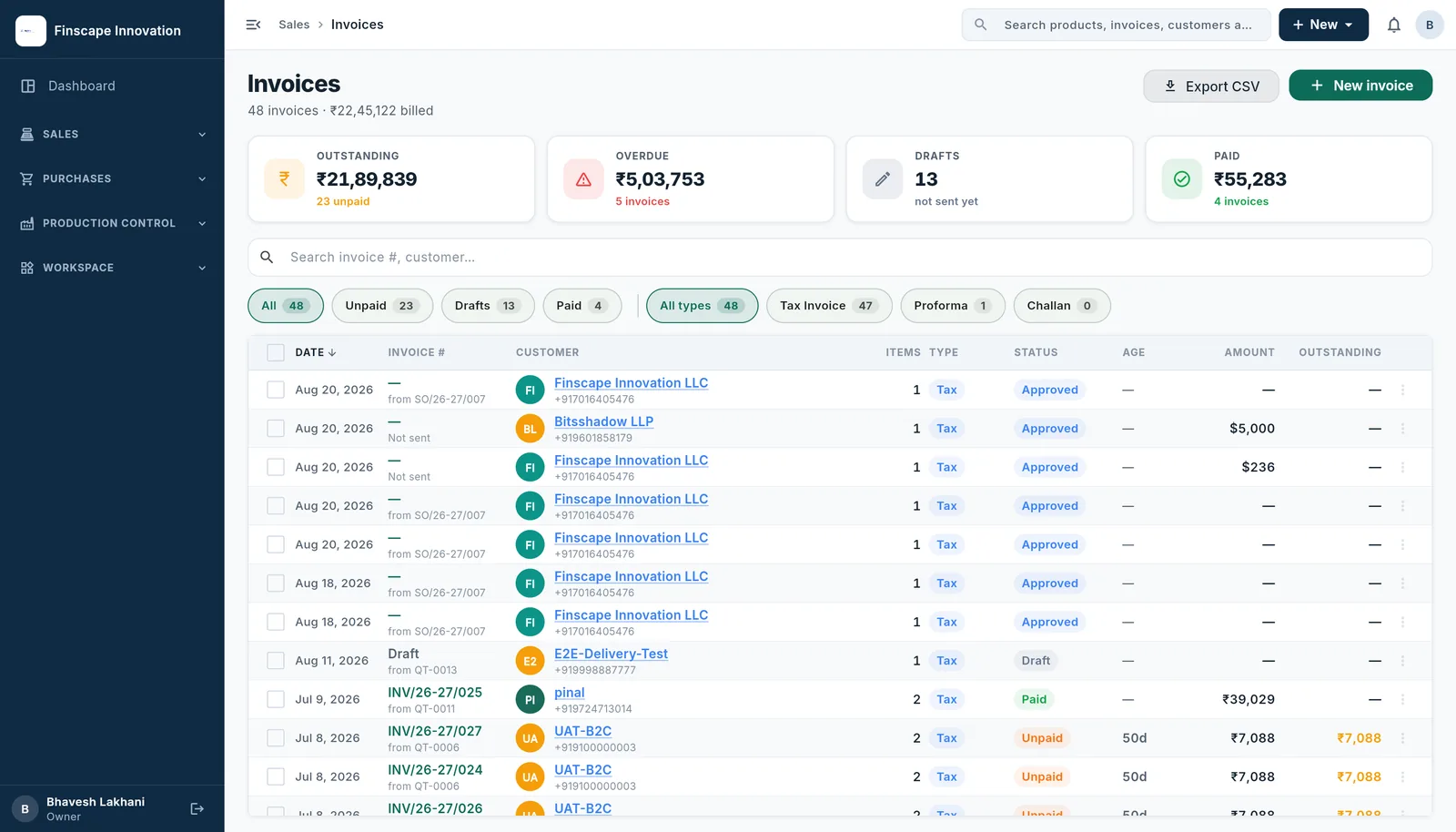Click the BL avatar of Bitsshadow LLP
This screenshot has height=832, width=1456.
click(x=530, y=429)
